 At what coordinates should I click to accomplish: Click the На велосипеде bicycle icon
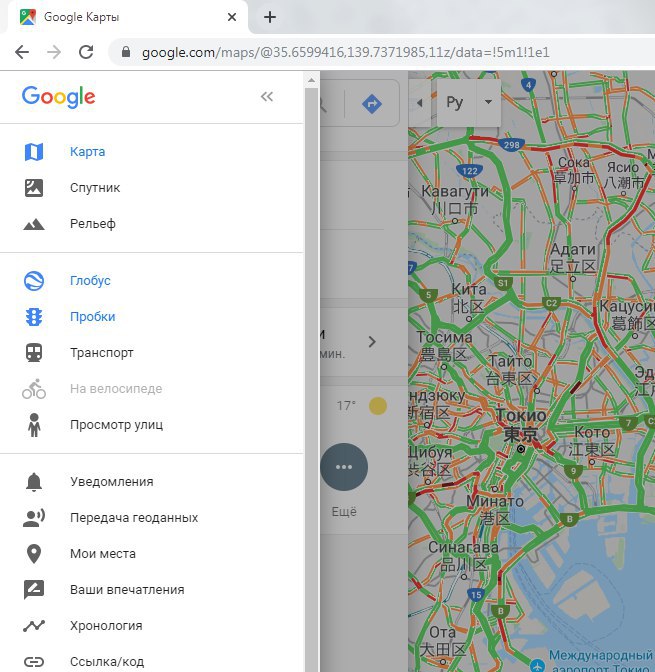34,389
